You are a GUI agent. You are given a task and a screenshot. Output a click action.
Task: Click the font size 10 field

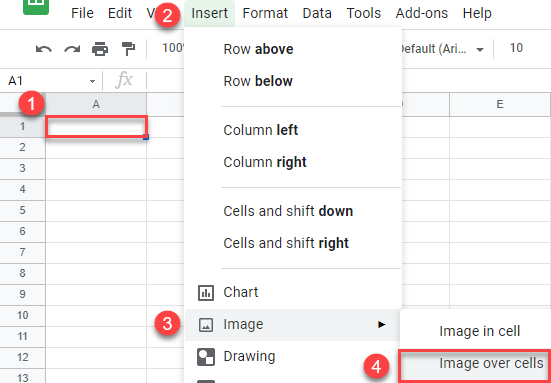(516, 48)
